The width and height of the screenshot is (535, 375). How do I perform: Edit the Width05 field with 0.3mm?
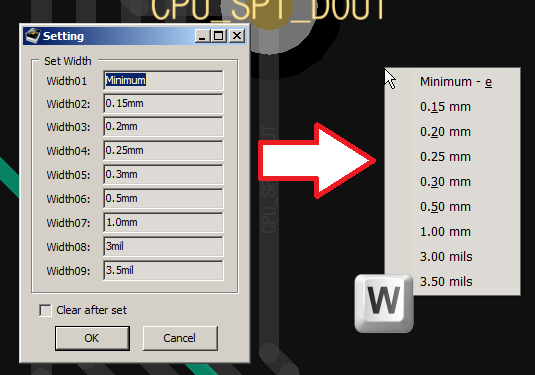[163, 174]
